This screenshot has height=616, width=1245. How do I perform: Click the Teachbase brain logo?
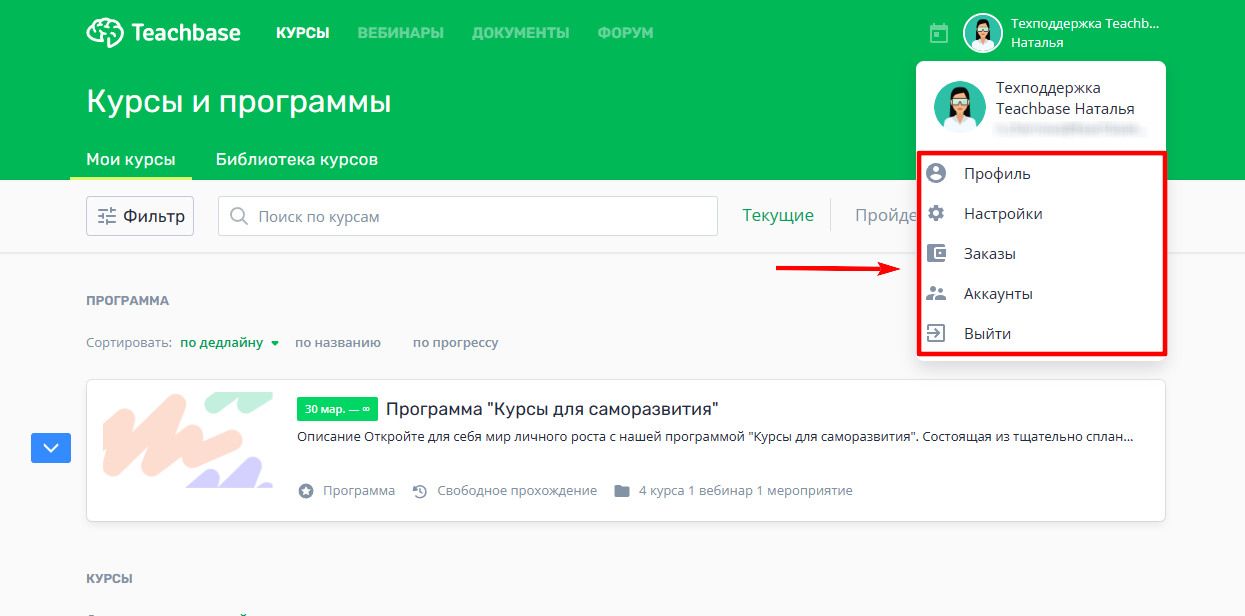(x=105, y=33)
